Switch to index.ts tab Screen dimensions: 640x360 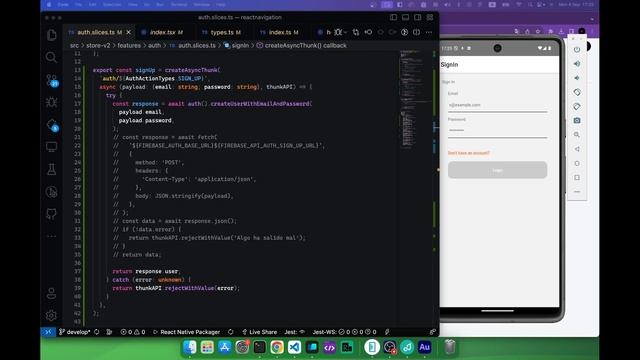click(x=279, y=32)
